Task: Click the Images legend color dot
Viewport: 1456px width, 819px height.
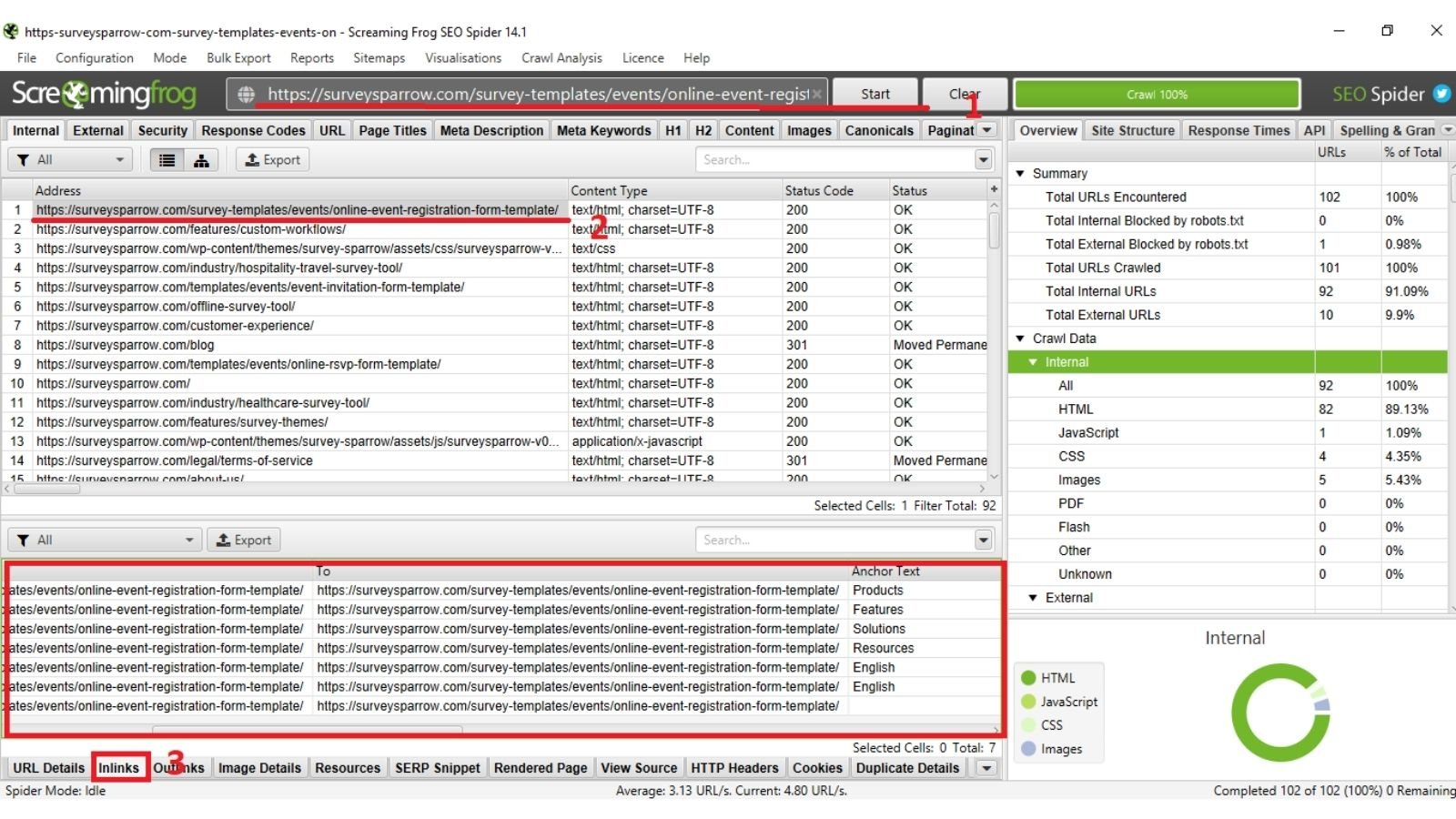Action: 1028,749
